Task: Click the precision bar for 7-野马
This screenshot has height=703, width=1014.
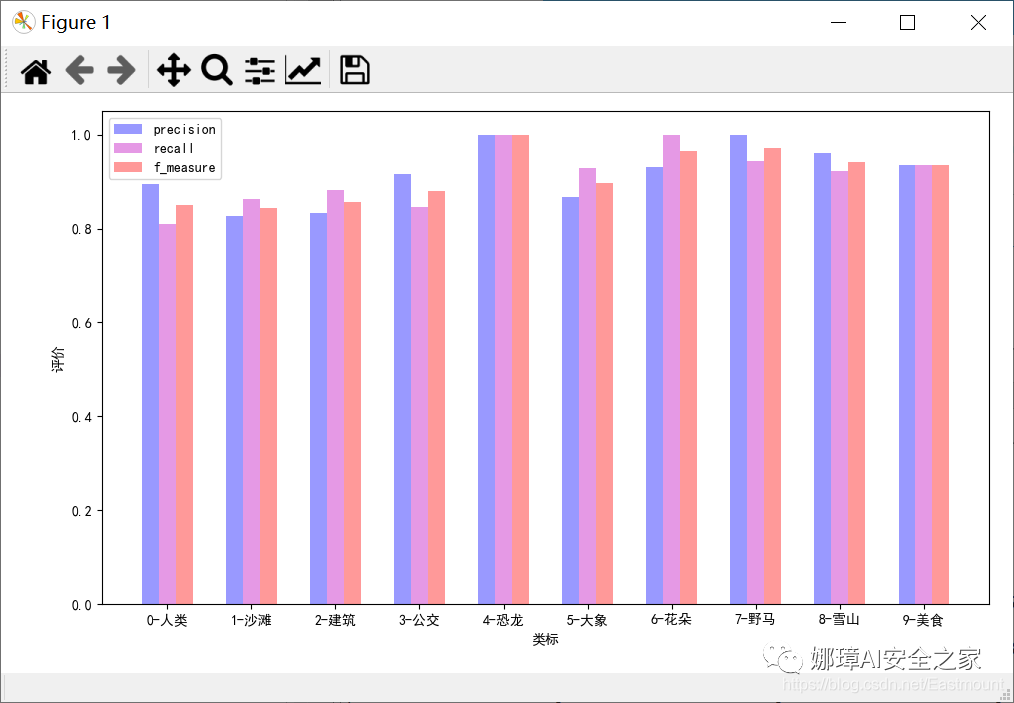Action: point(739,370)
